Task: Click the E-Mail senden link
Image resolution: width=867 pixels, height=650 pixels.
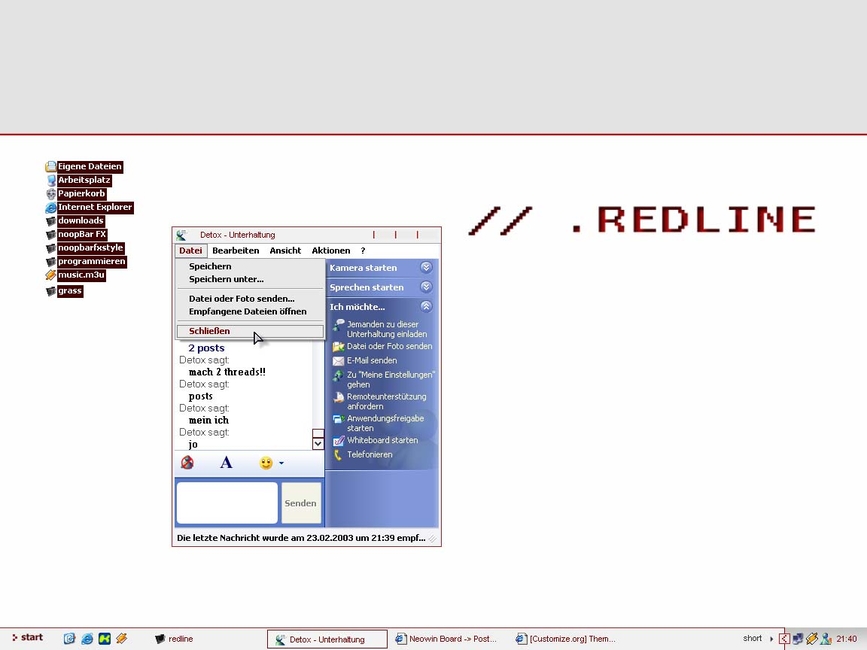Action: [372, 360]
